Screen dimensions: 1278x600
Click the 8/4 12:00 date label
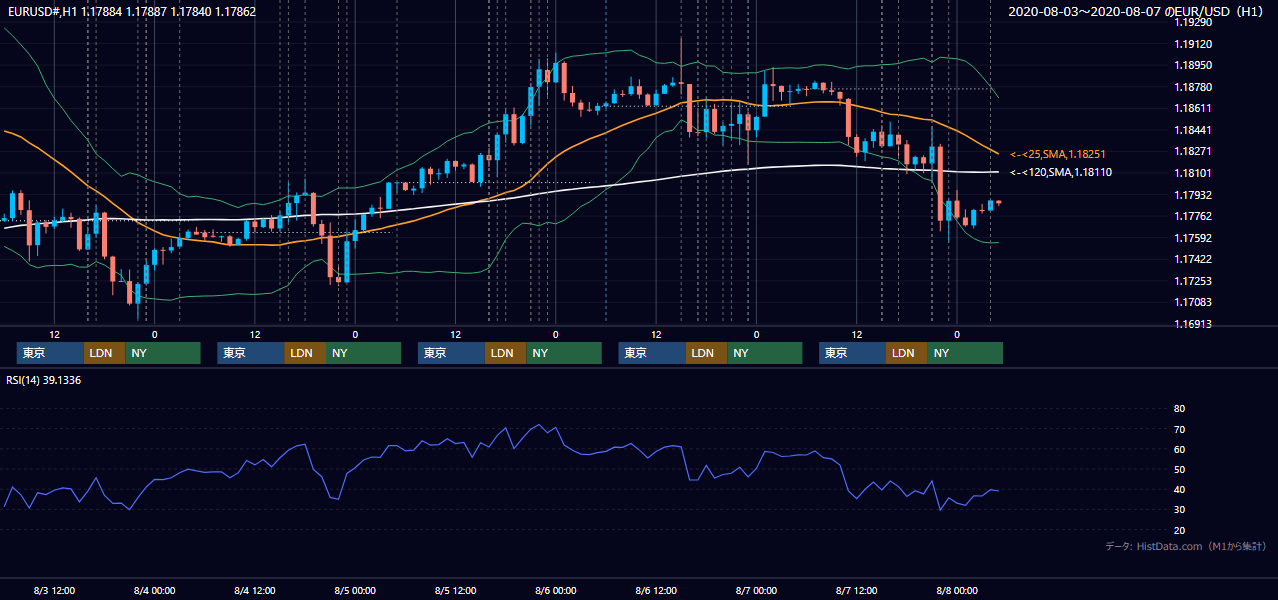(255, 590)
